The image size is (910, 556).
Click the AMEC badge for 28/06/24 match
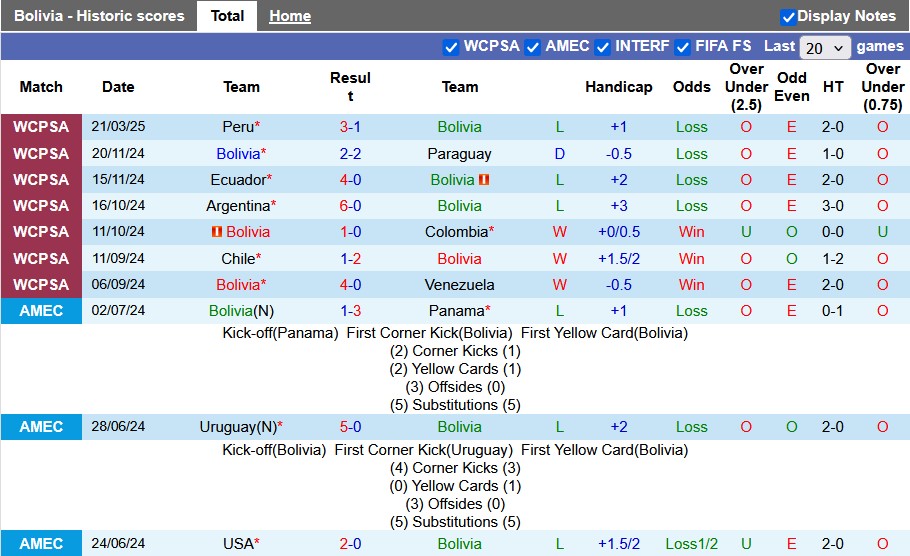41,427
